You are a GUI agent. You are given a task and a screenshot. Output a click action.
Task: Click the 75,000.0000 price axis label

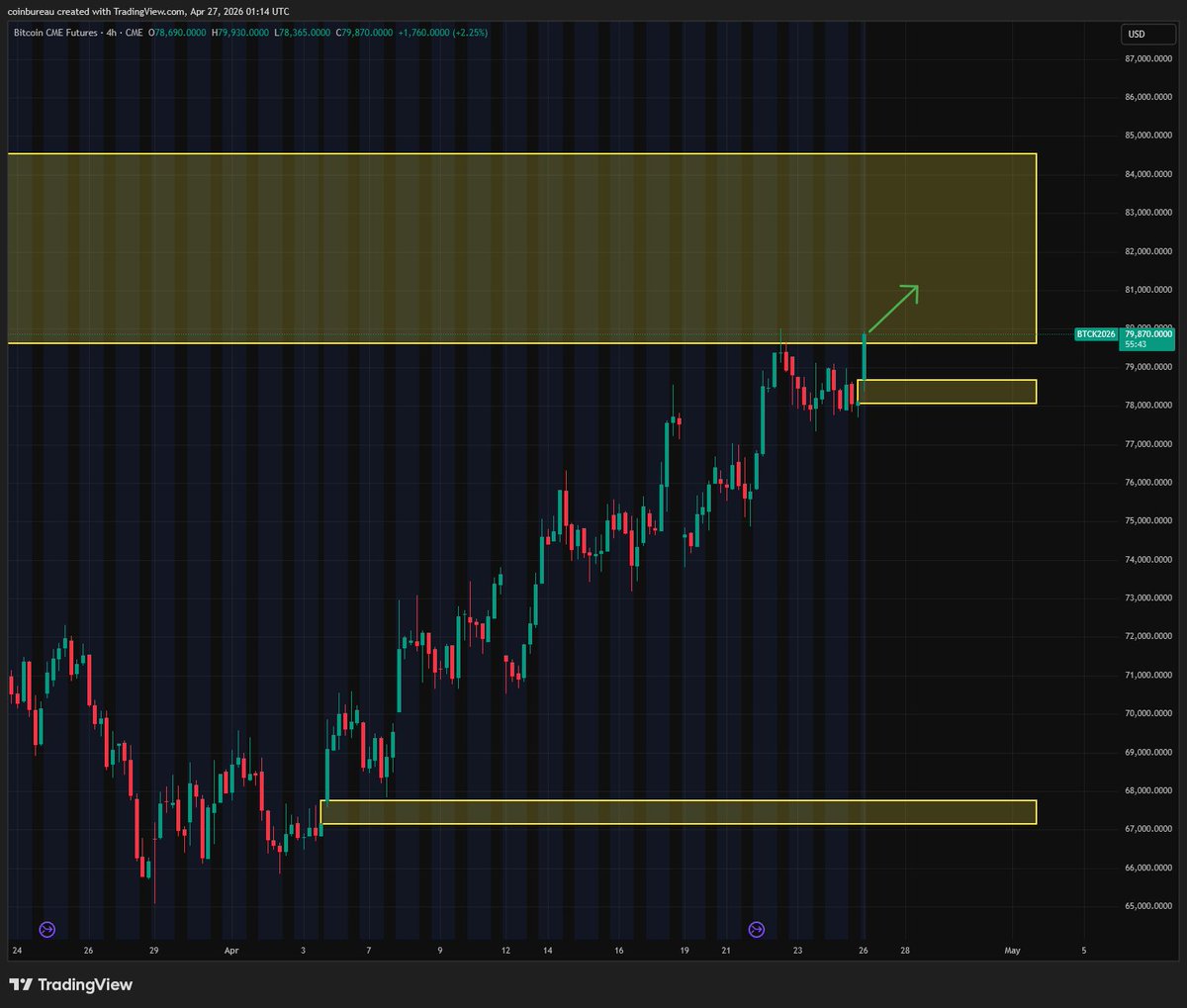pyautogui.click(x=1148, y=521)
